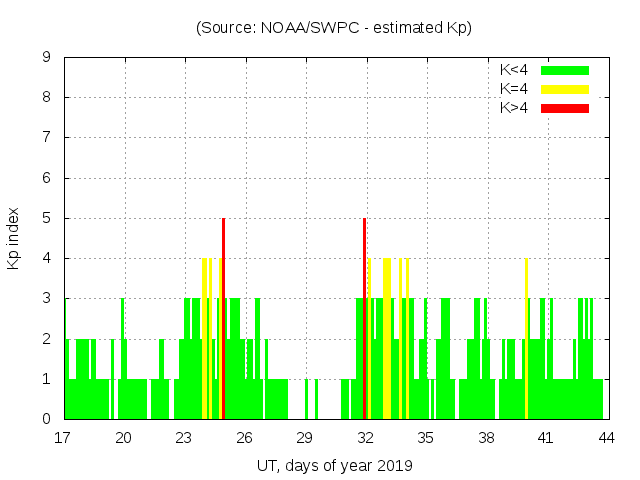The width and height of the screenshot is (640, 480).
Task: Click the red K>4 legend swatch
Action: (565, 108)
